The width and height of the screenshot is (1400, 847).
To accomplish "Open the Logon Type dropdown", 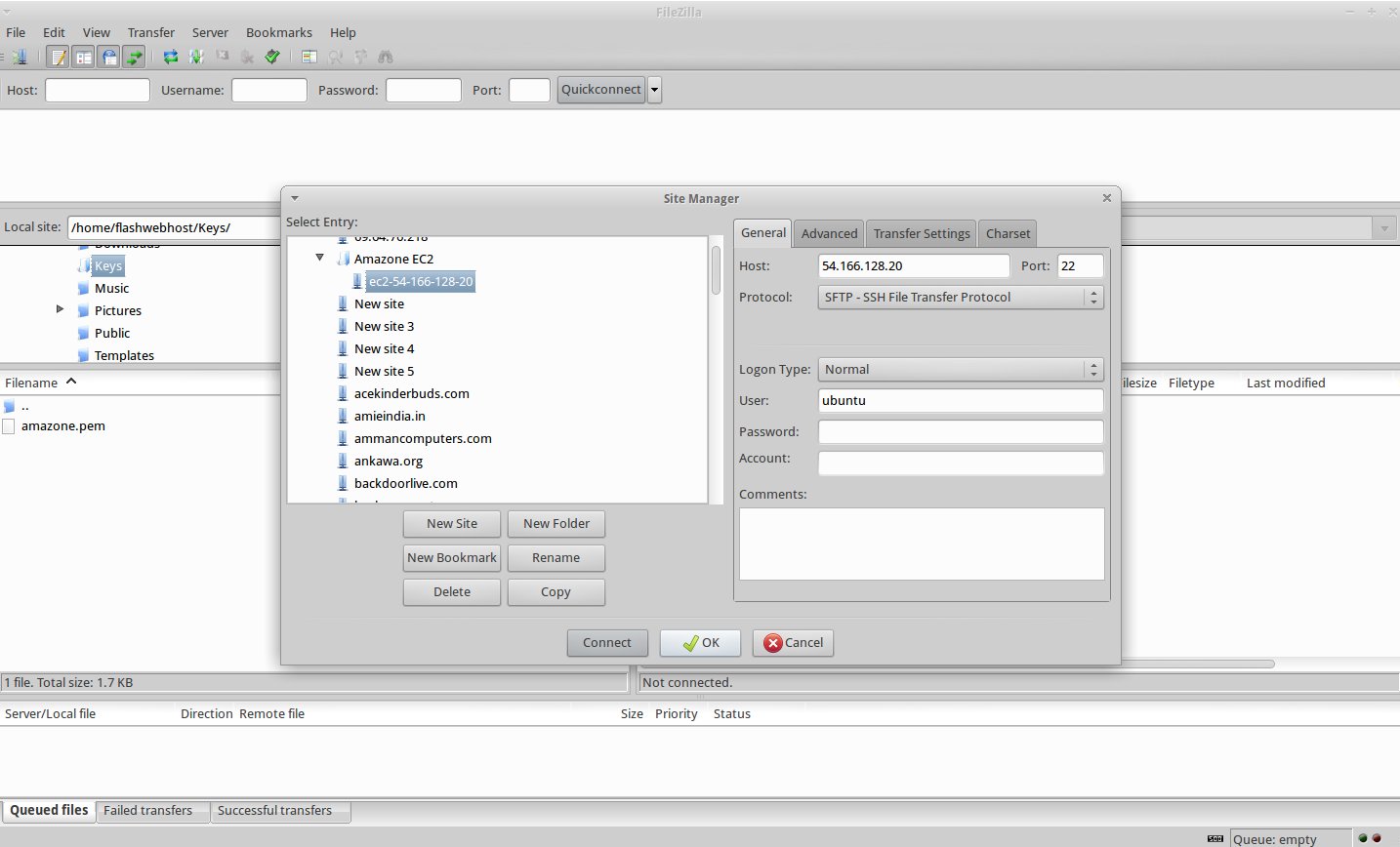I will click(961, 369).
